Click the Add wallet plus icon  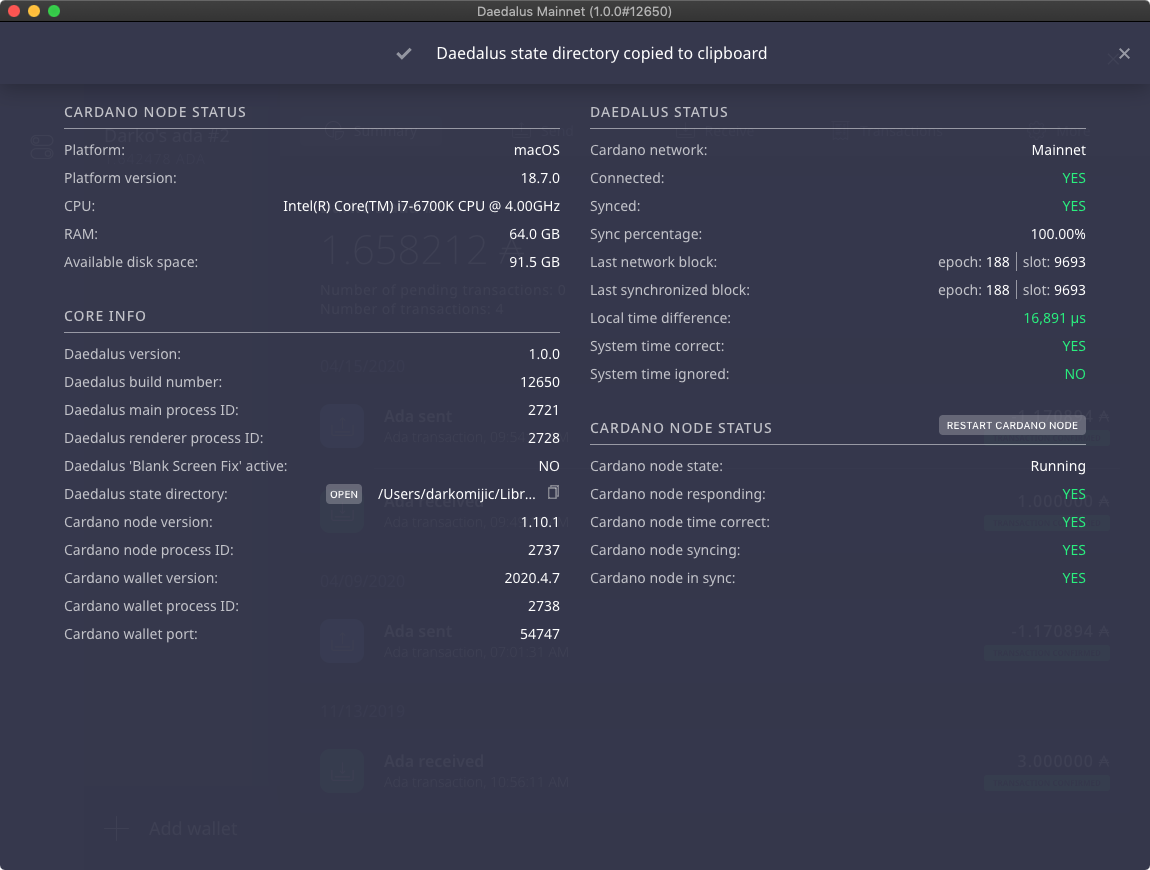click(x=117, y=828)
